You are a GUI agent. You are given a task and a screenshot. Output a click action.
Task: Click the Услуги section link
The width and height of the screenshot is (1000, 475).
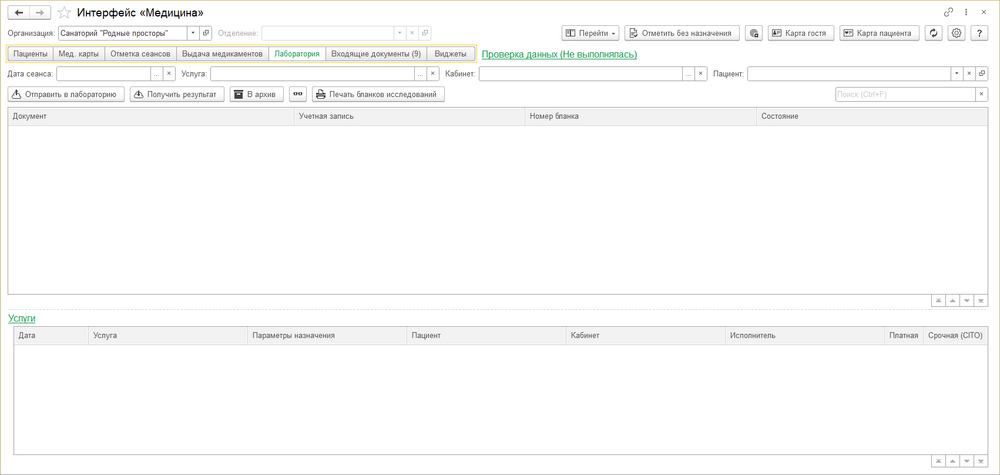tap(21, 318)
